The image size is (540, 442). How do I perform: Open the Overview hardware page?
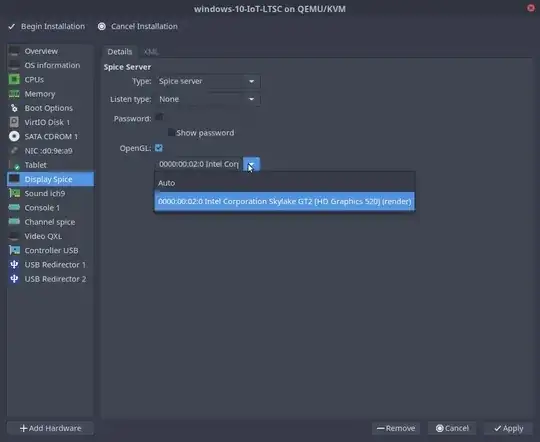(50, 51)
